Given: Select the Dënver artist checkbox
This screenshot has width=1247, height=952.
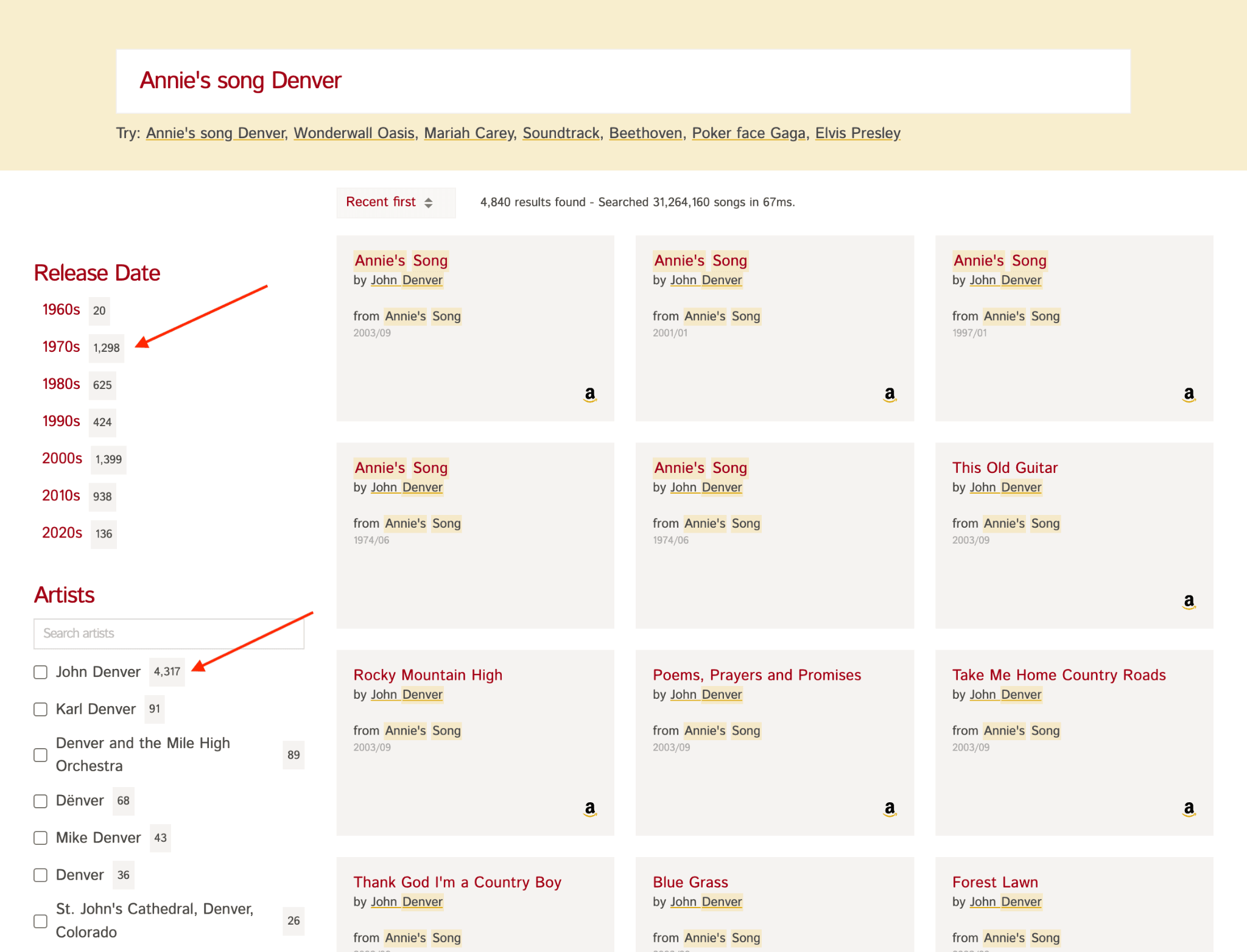Looking at the screenshot, I should coord(40,801).
